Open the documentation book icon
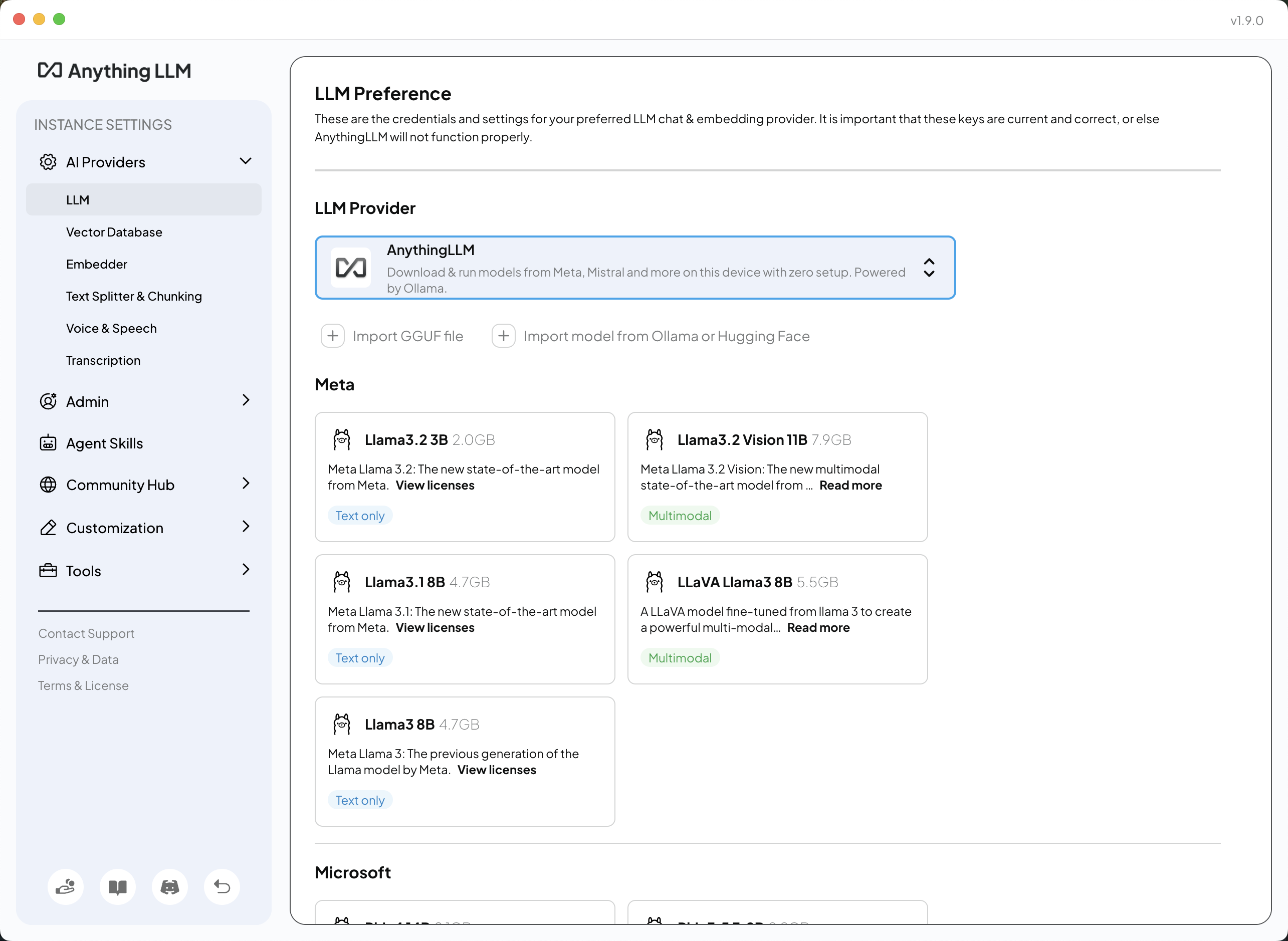The height and width of the screenshot is (941, 1288). (x=117, y=886)
